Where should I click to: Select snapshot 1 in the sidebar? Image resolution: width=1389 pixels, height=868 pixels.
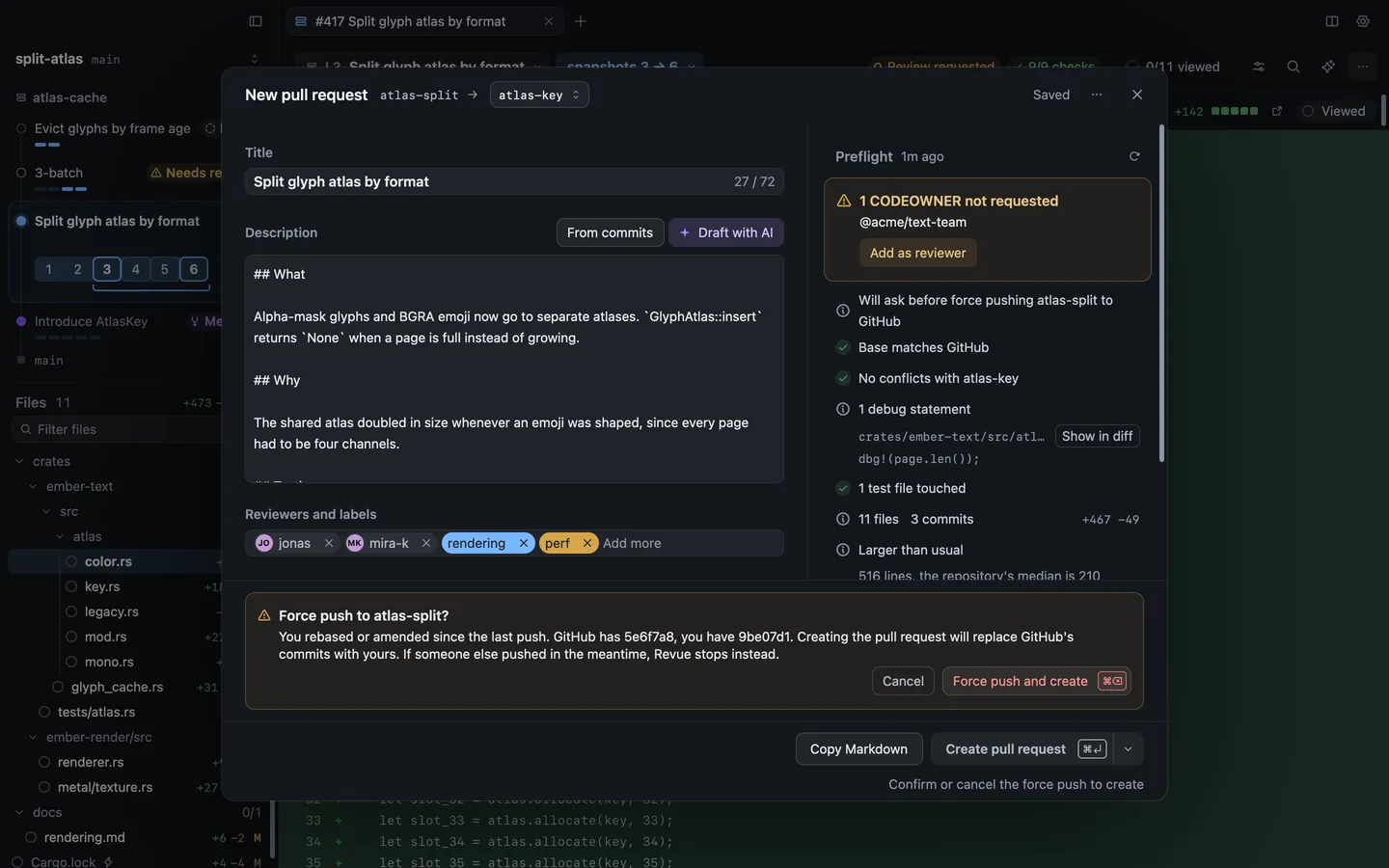[x=49, y=269]
